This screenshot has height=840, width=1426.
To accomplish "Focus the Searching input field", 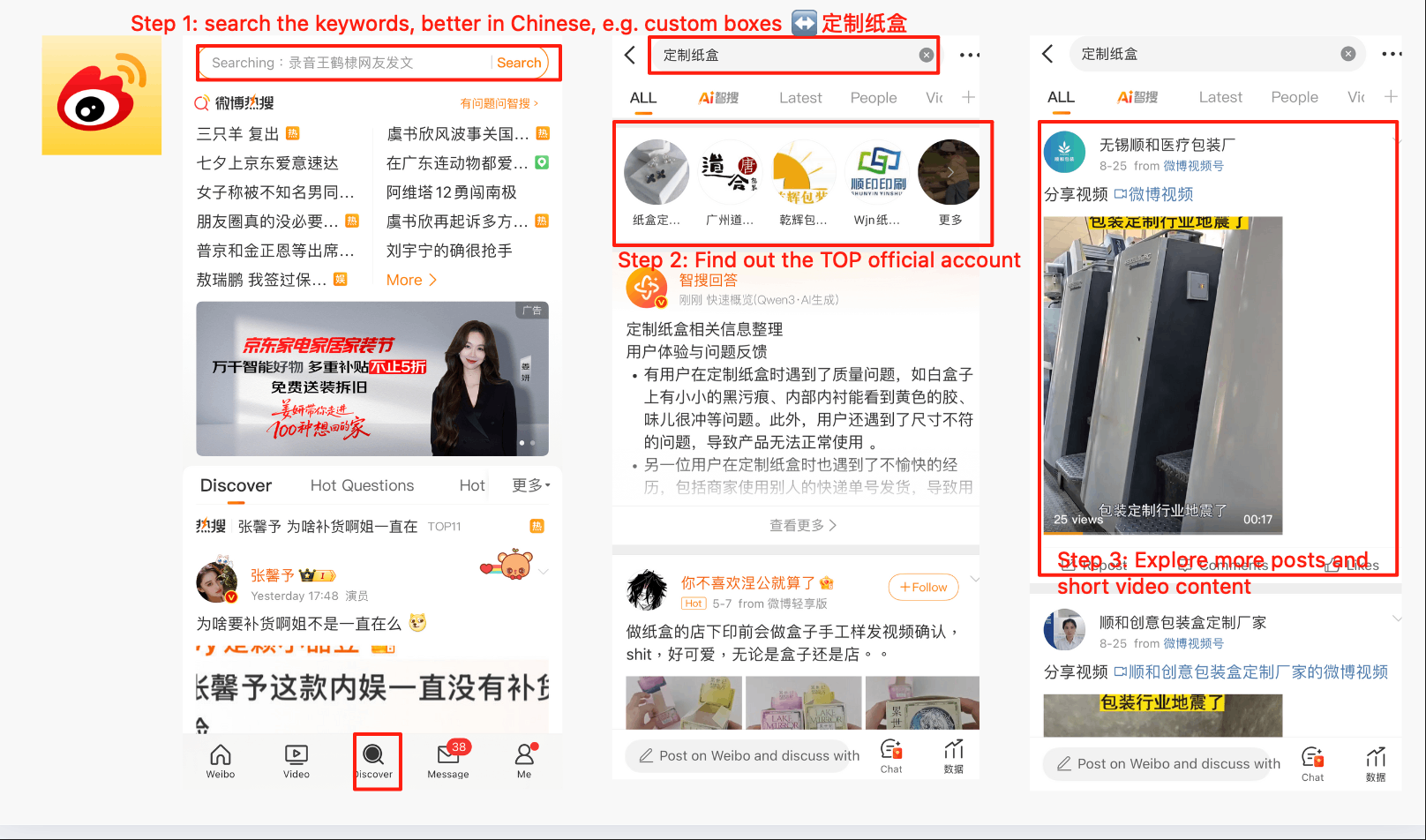I will click(346, 63).
